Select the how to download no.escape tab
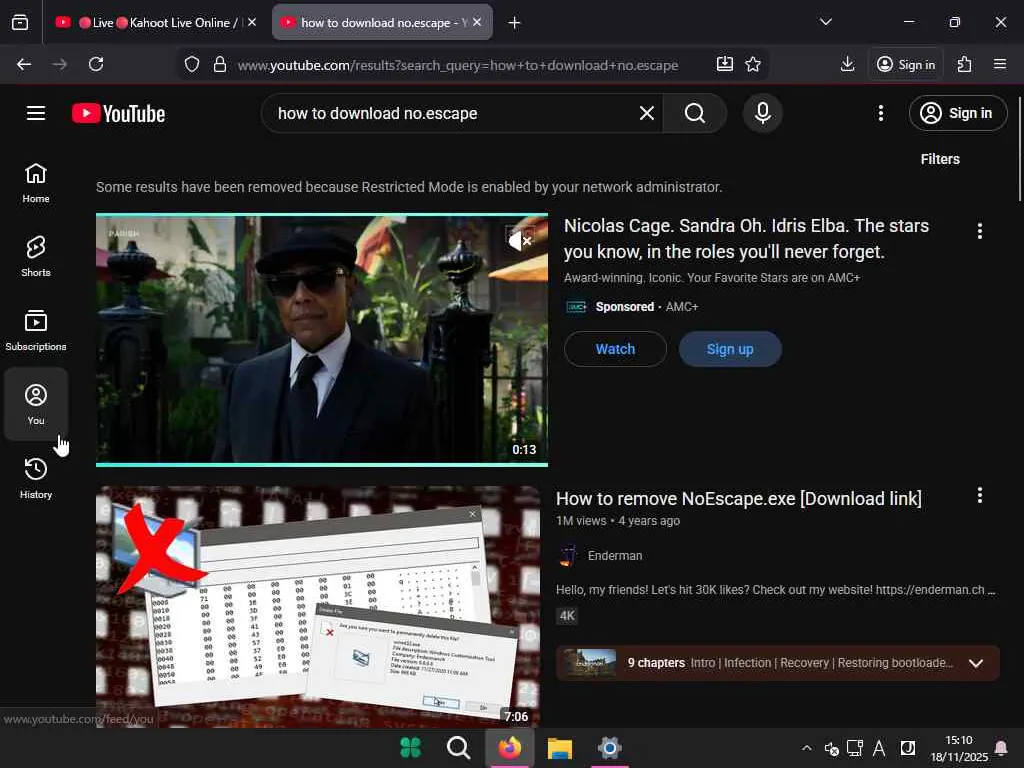The height and width of the screenshot is (768, 1024). click(382, 22)
